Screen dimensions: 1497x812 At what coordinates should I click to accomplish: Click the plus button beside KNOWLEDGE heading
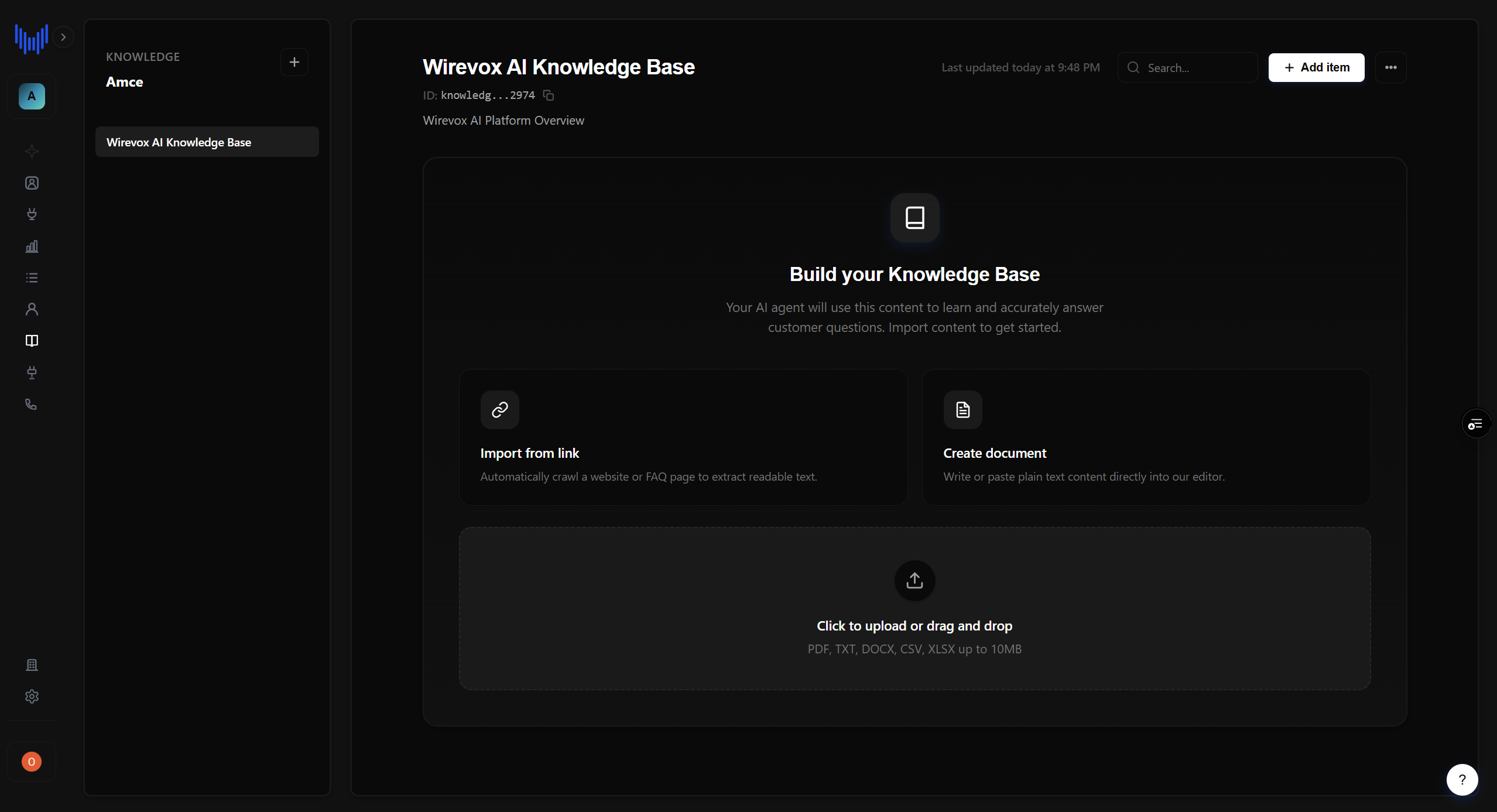pyautogui.click(x=294, y=62)
